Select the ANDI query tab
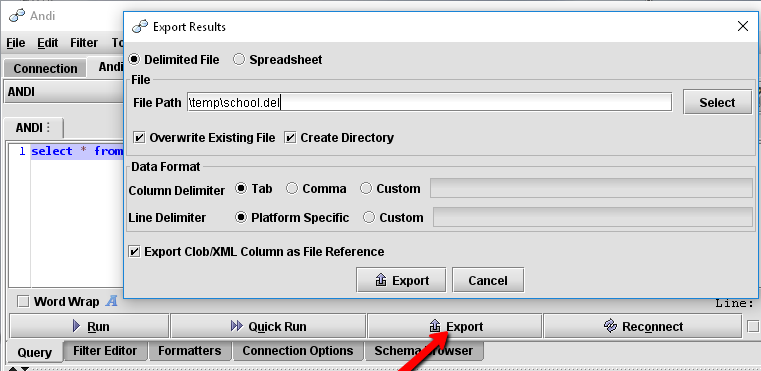Screen dimensions: 761x371 point(33,128)
